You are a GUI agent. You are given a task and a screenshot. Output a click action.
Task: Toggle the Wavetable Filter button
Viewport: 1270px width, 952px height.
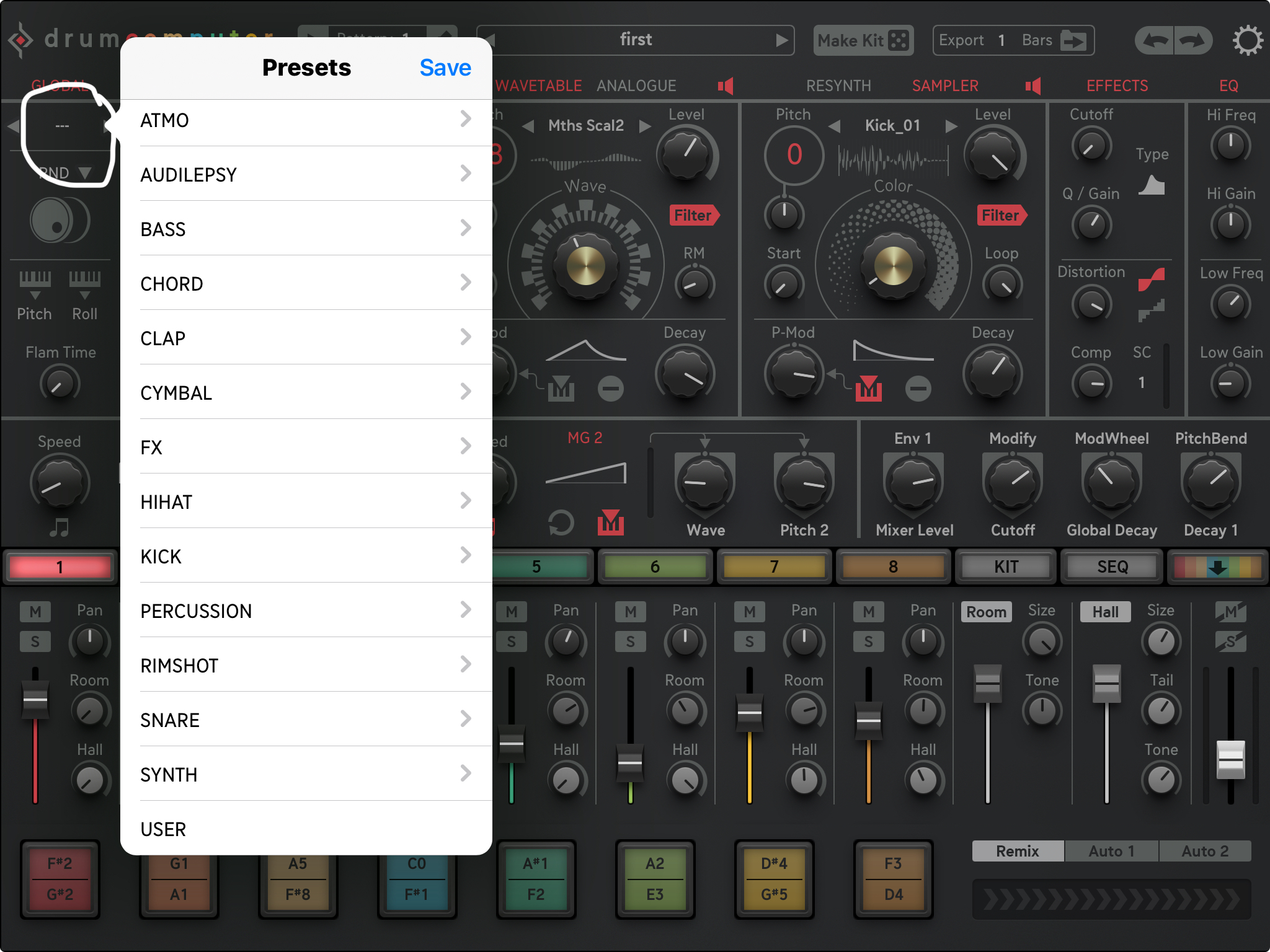[x=694, y=215]
